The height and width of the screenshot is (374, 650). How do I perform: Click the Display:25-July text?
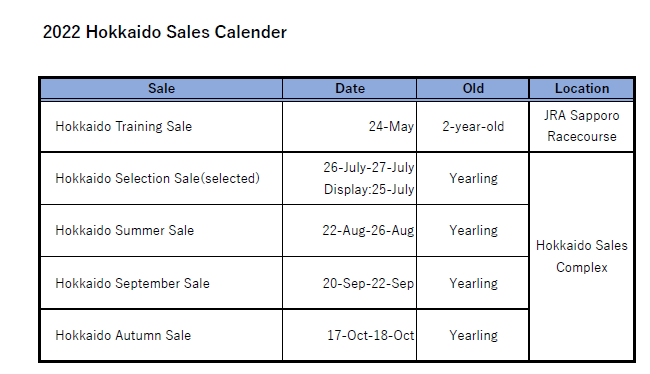pos(369,189)
